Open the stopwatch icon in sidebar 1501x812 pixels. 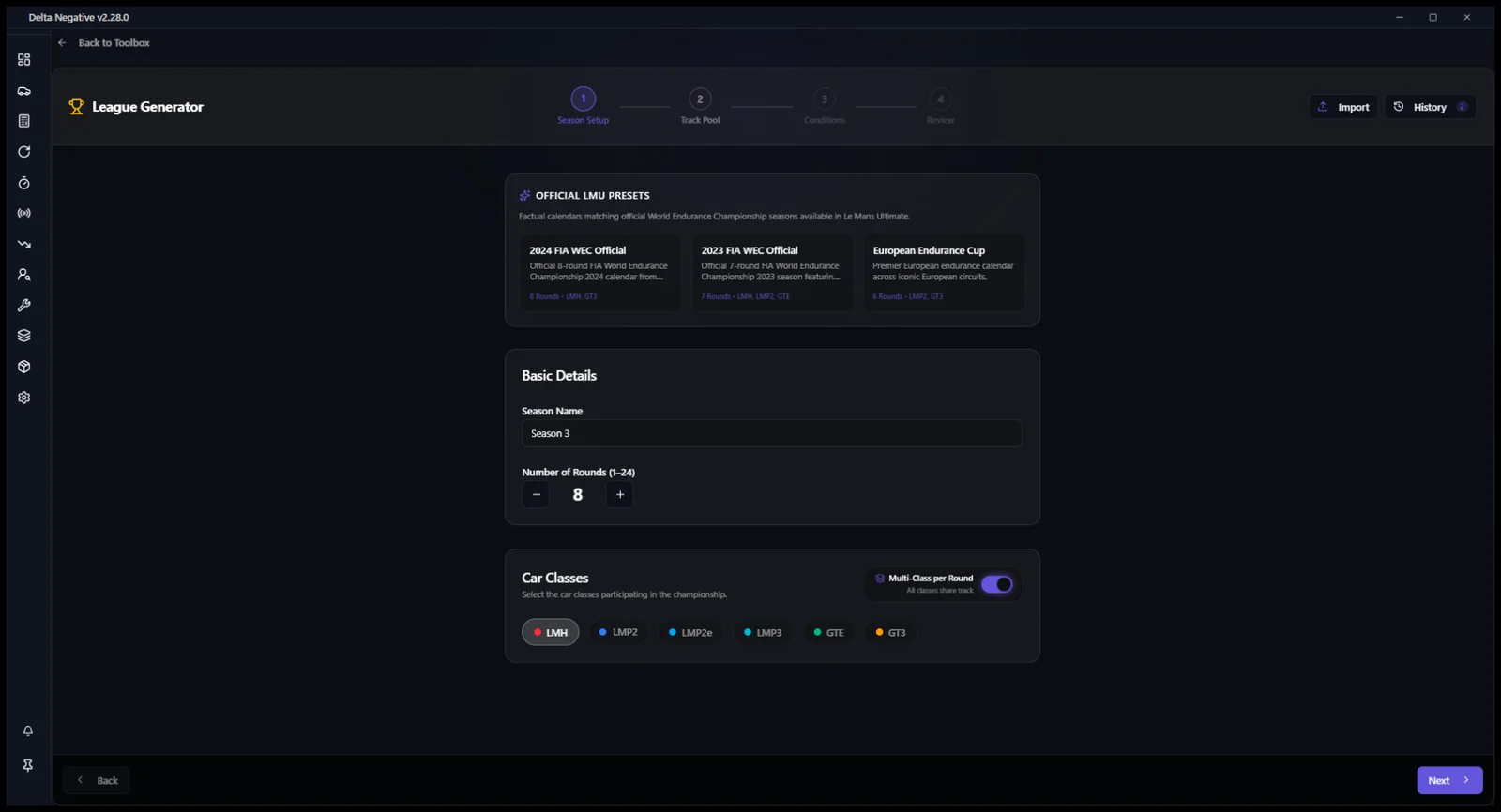click(24, 183)
